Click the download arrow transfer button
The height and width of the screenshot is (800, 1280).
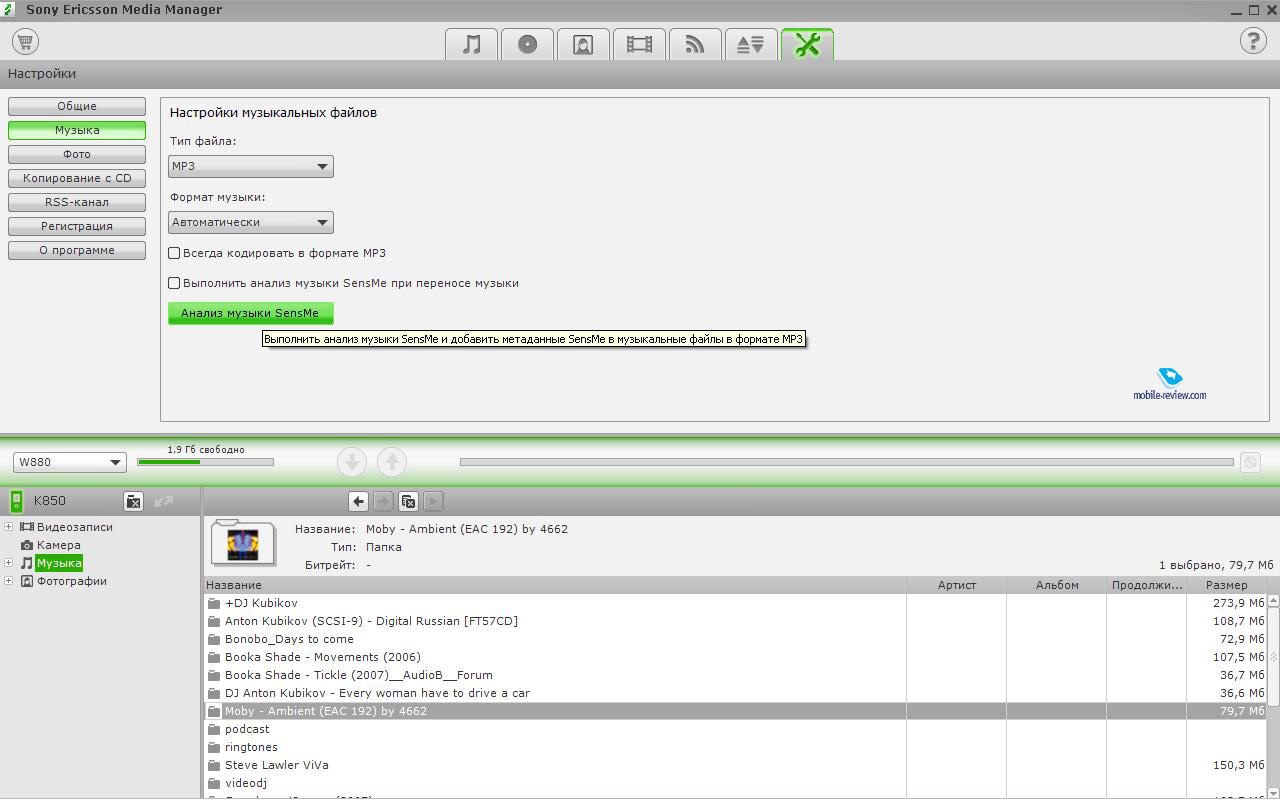[x=352, y=462]
